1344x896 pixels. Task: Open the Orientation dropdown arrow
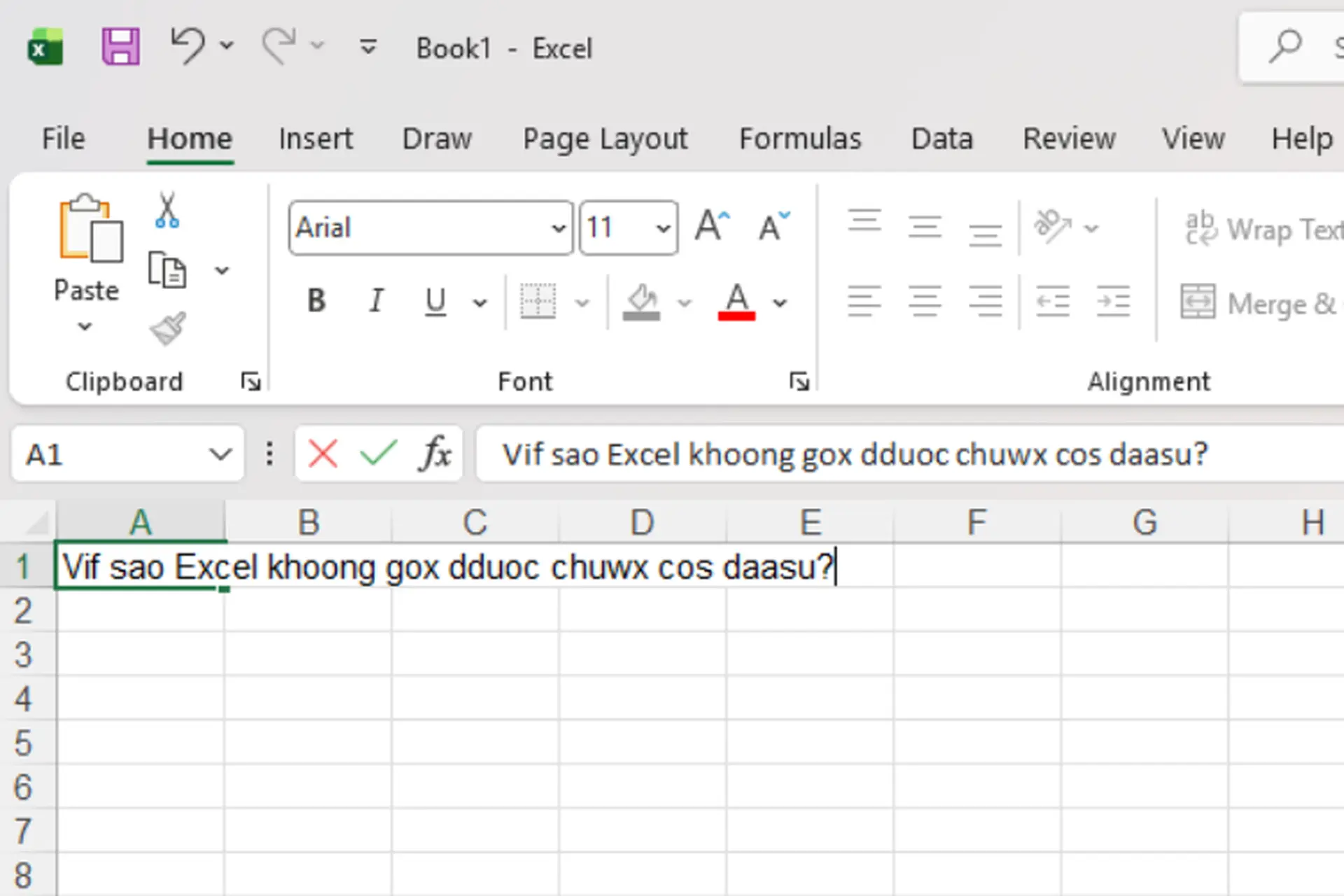point(1091,228)
